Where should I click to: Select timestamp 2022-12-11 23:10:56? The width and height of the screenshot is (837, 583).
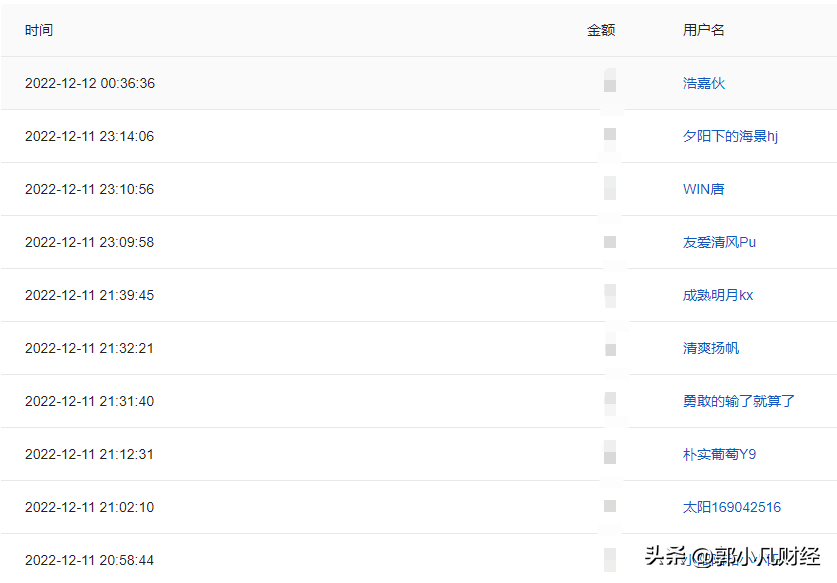click(89, 189)
